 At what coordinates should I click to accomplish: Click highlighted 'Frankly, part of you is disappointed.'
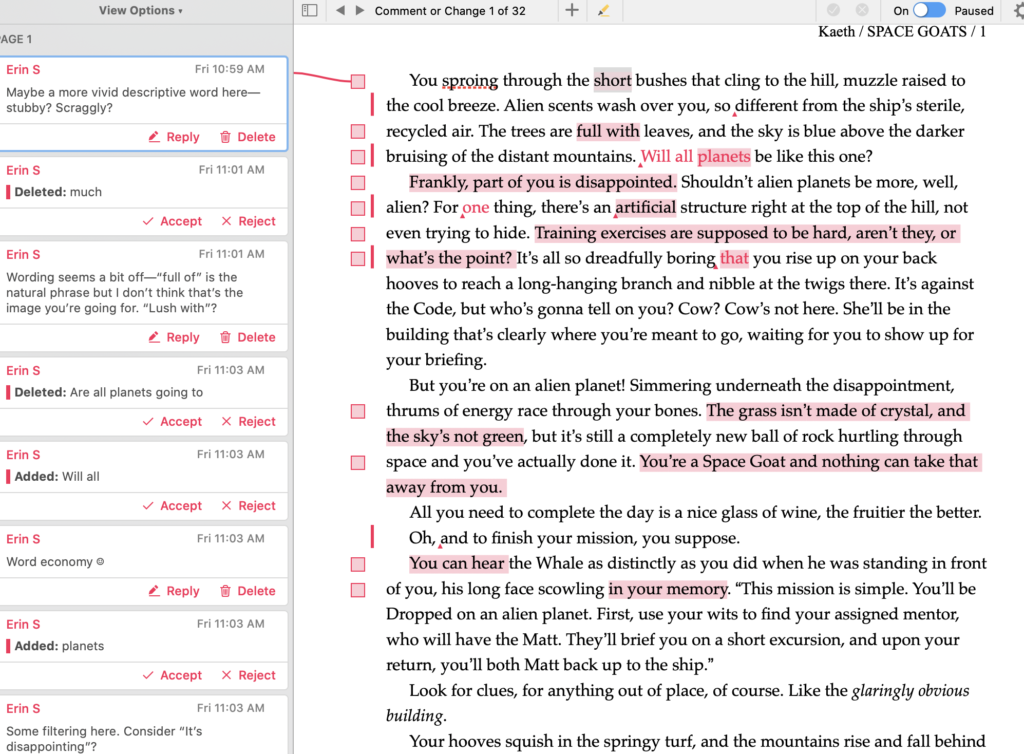543,182
